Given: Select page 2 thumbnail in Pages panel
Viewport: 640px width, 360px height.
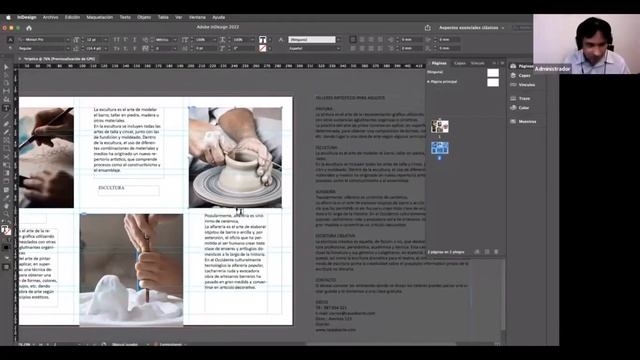Looking at the screenshot, I should click(x=440, y=148).
